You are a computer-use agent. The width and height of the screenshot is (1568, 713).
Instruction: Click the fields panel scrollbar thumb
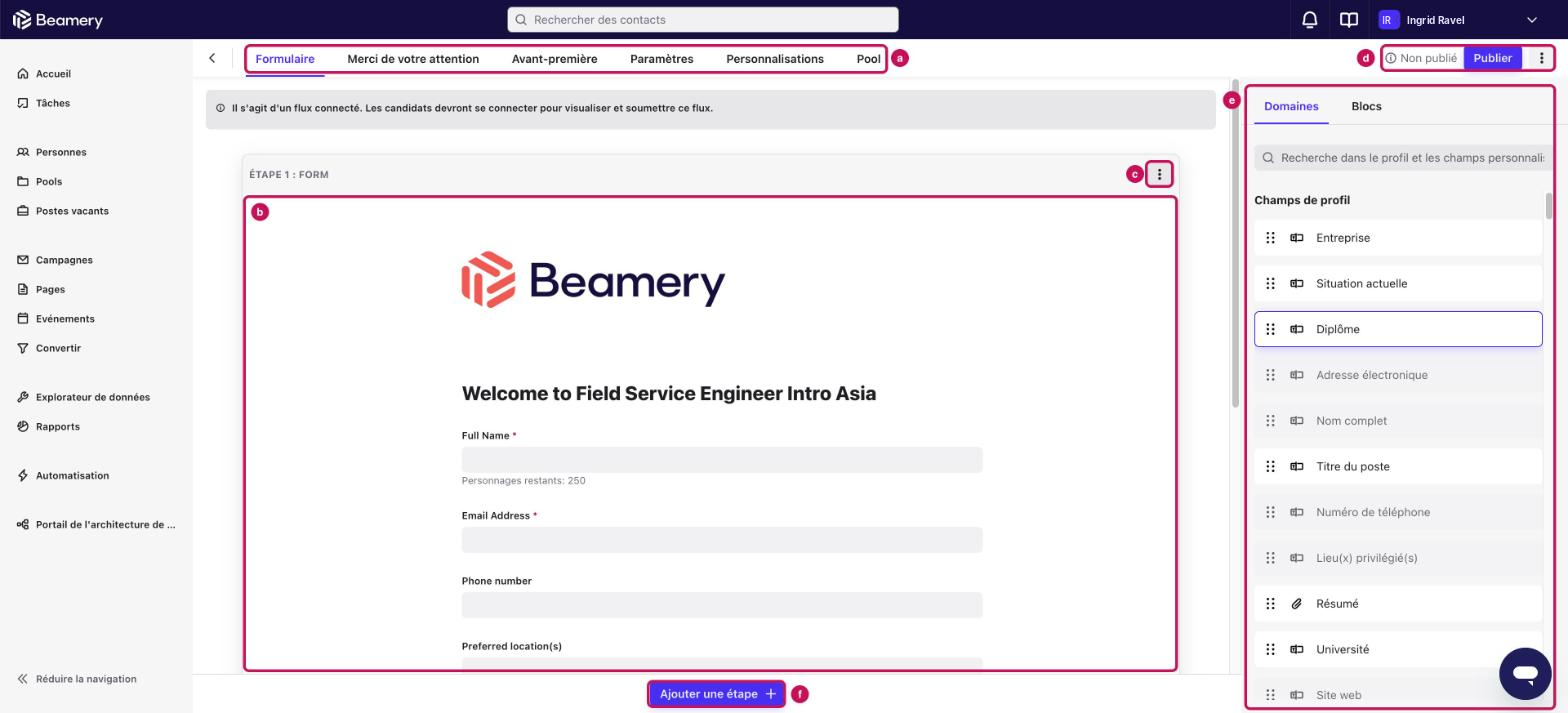[x=1549, y=206]
